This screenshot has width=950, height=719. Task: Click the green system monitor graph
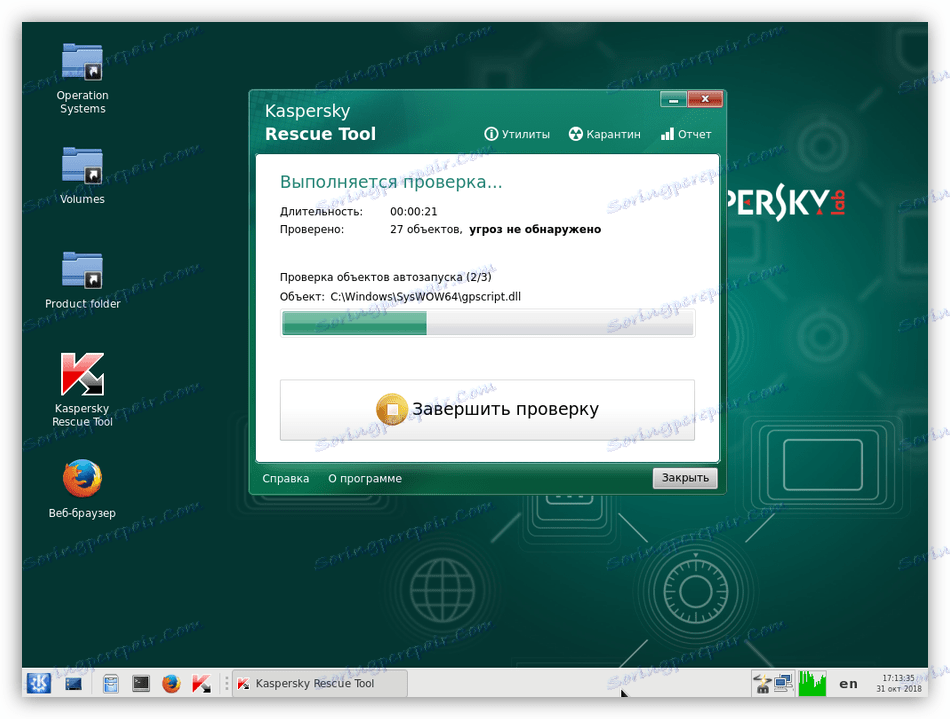[x=812, y=684]
